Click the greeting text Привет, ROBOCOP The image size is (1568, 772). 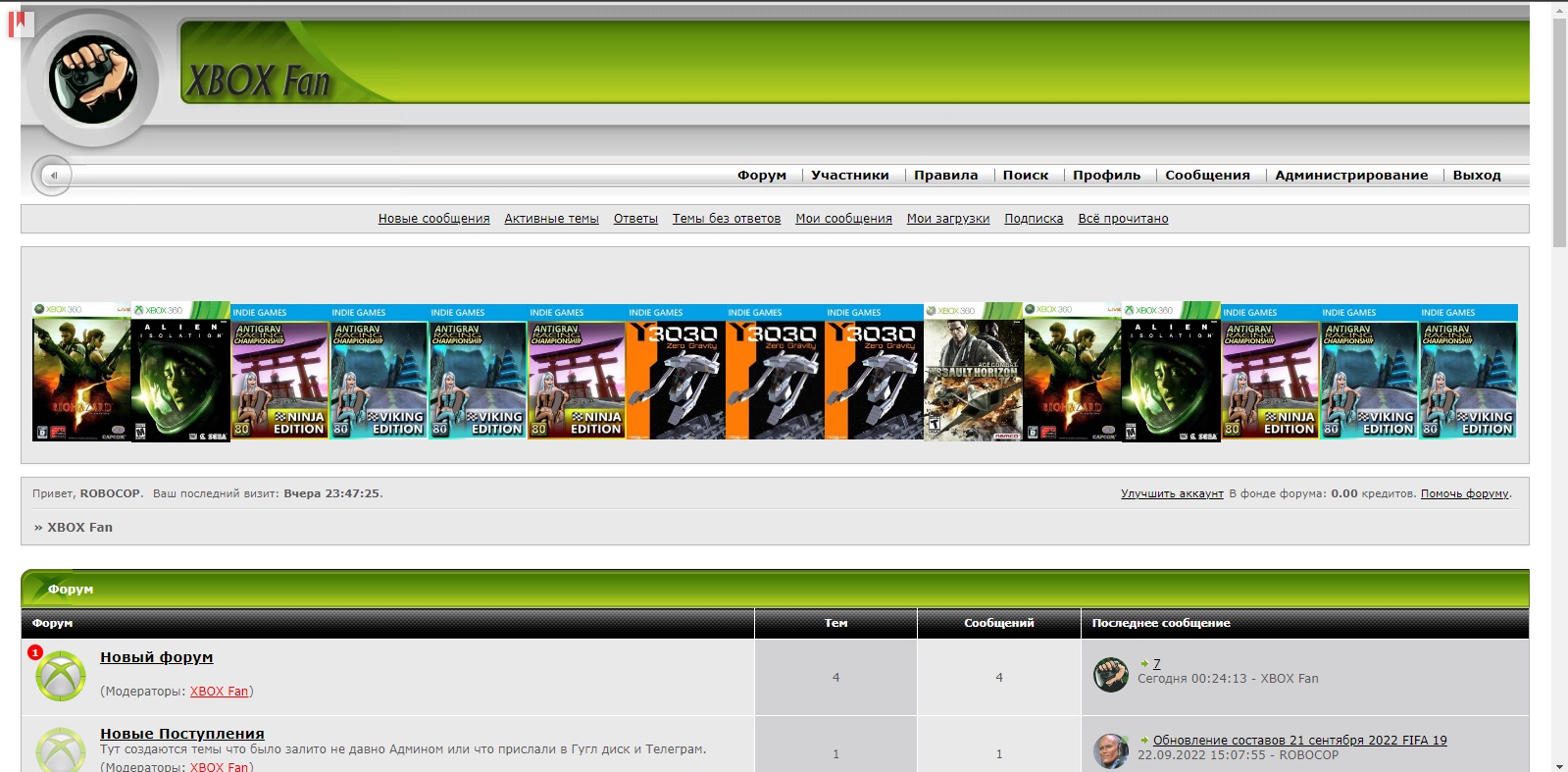[x=88, y=493]
